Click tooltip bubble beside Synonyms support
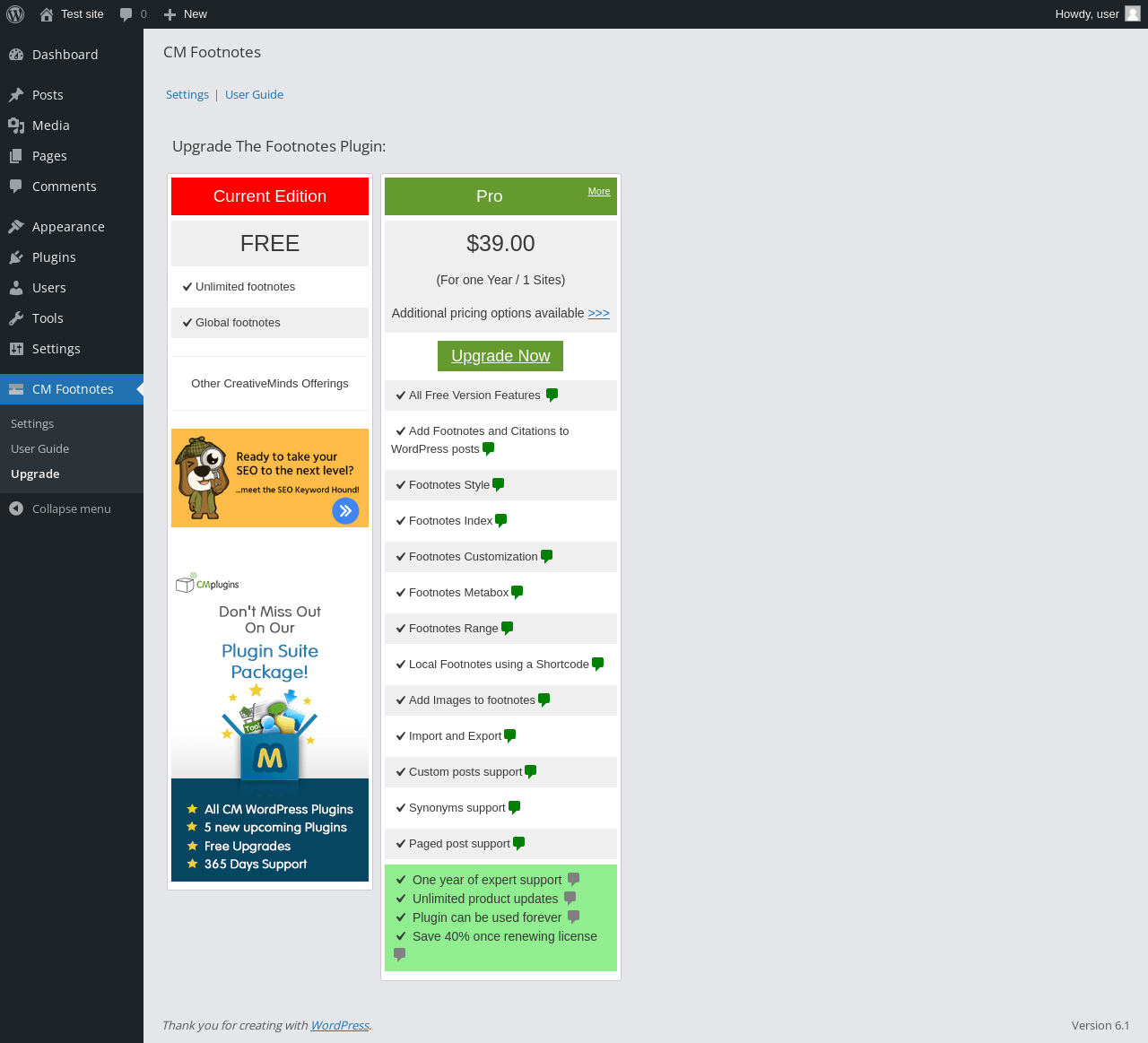Image resolution: width=1148 pixels, height=1043 pixels. click(x=515, y=808)
